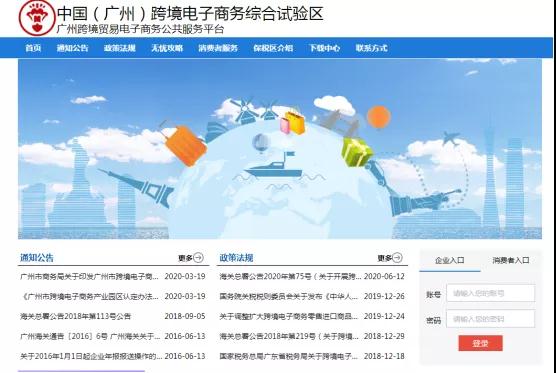Go to the 无忧攻略 navigation item
This screenshot has height=373, width=556.
pyautogui.click(x=167, y=48)
